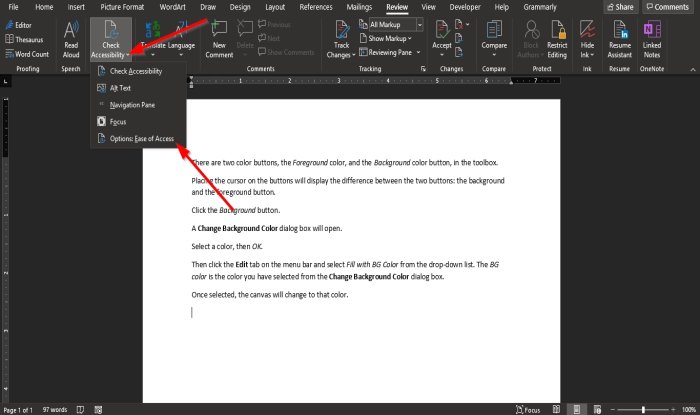Switch to the References tab
This screenshot has height=415, width=700.
(316, 7)
